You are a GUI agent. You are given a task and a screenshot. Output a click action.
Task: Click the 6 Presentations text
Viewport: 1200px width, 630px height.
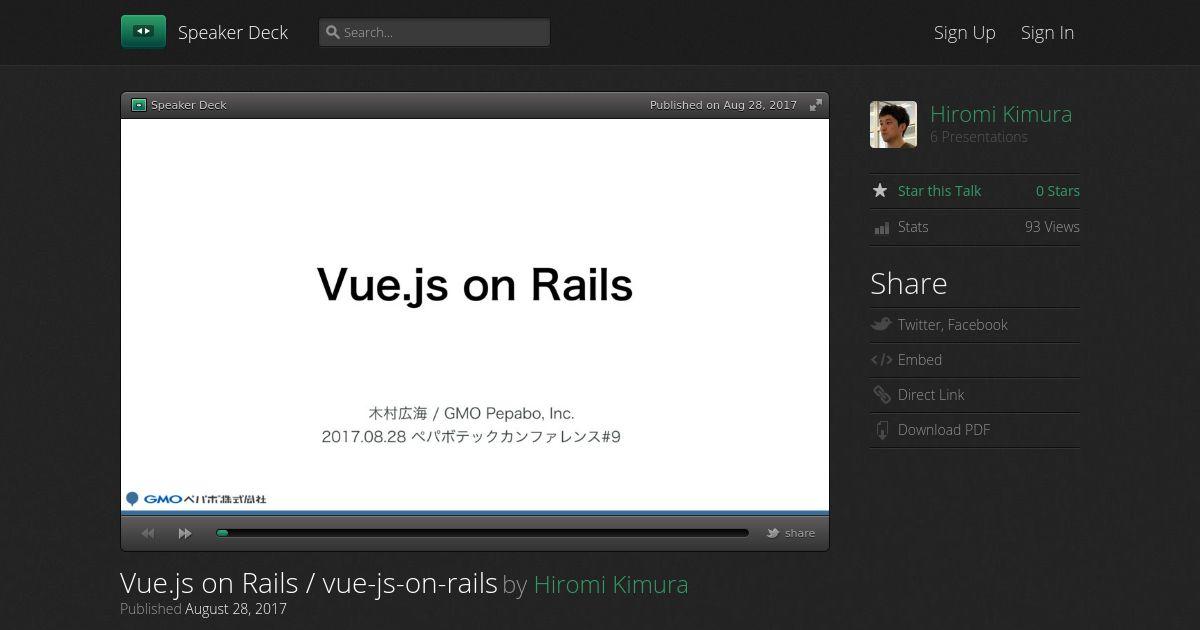coord(979,137)
